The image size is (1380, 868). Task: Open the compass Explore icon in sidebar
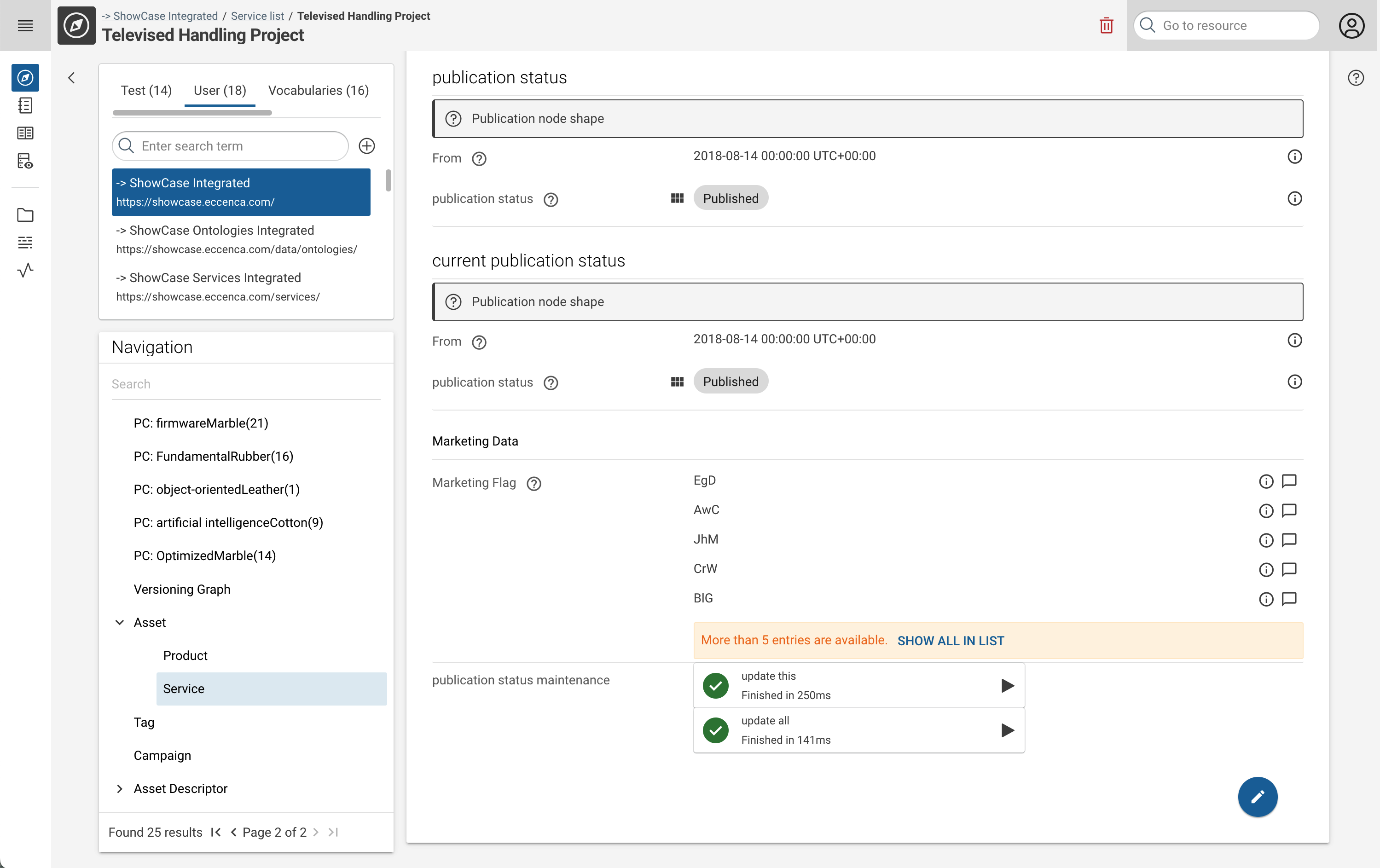coord(25,78)
